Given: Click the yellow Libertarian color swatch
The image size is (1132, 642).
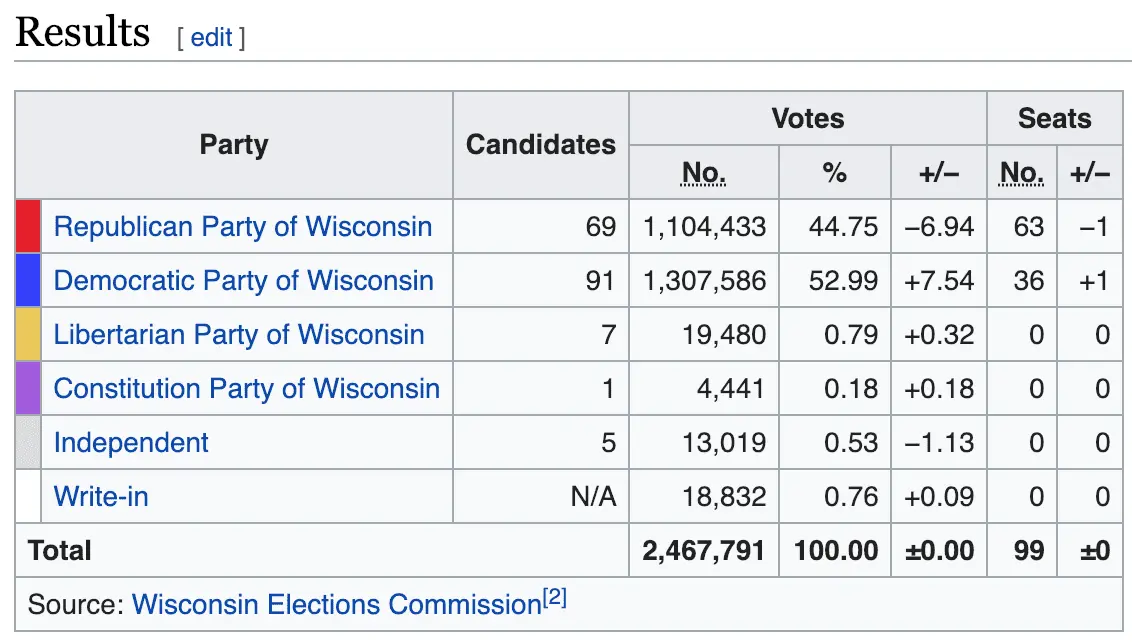Looking at the screenshot, I should coord(28,334).
